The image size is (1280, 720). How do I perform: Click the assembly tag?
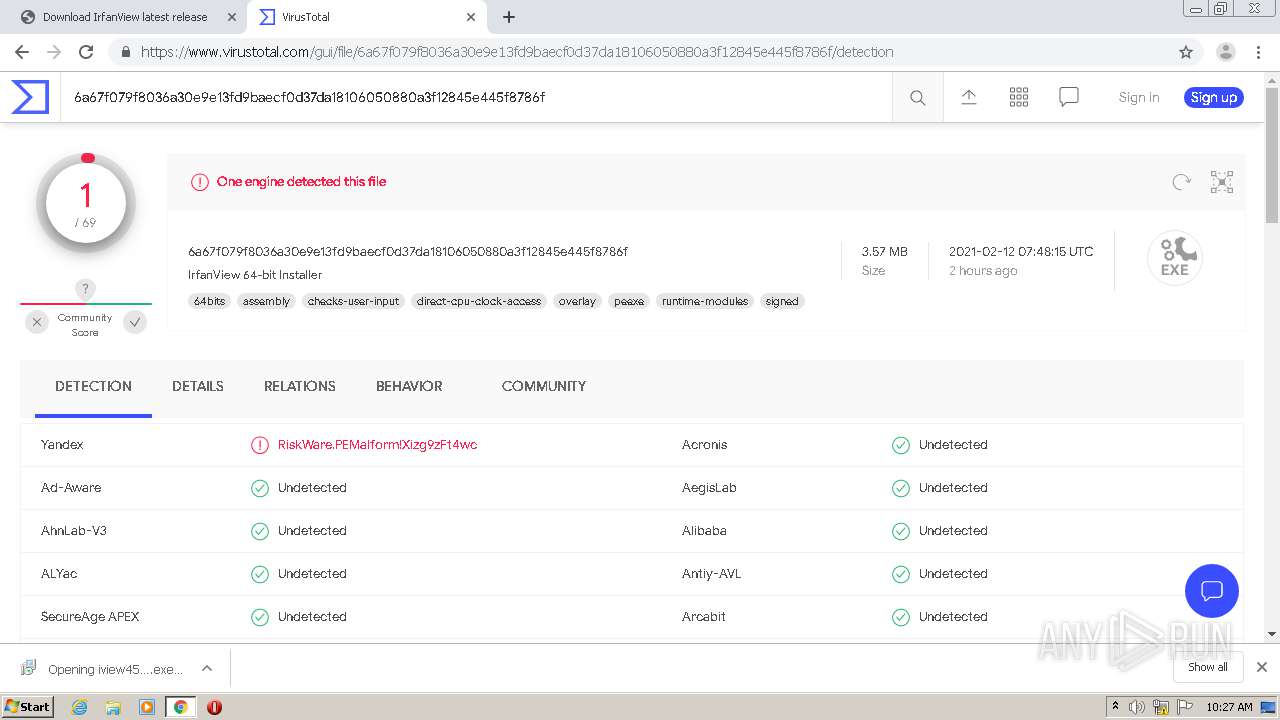click(x=266, y=301)
